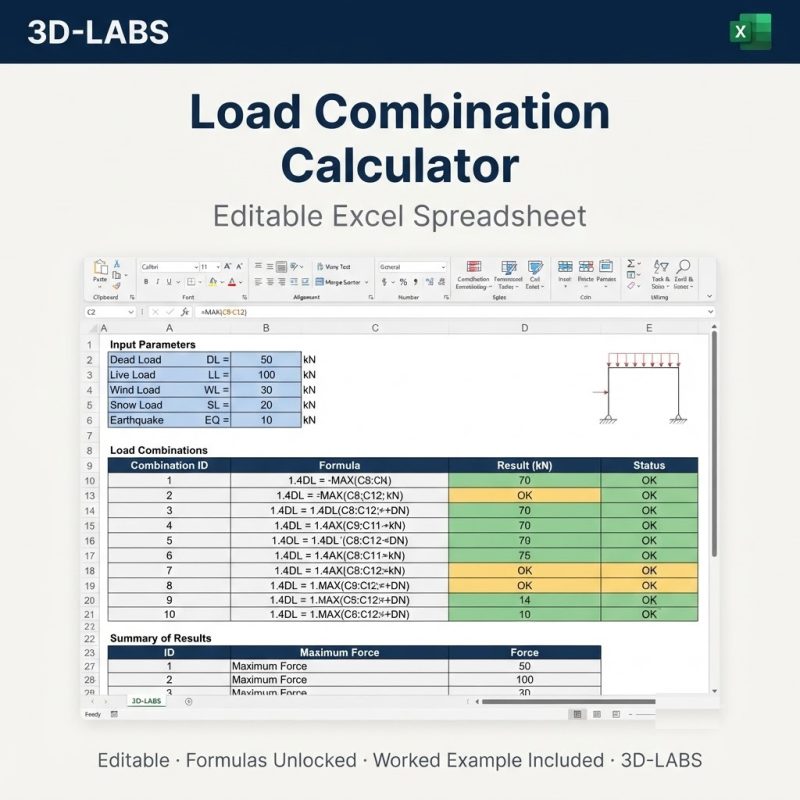This screenshot has width=800, height=800.
Task: Click the Borders icon
Action: tap(191, 282)
